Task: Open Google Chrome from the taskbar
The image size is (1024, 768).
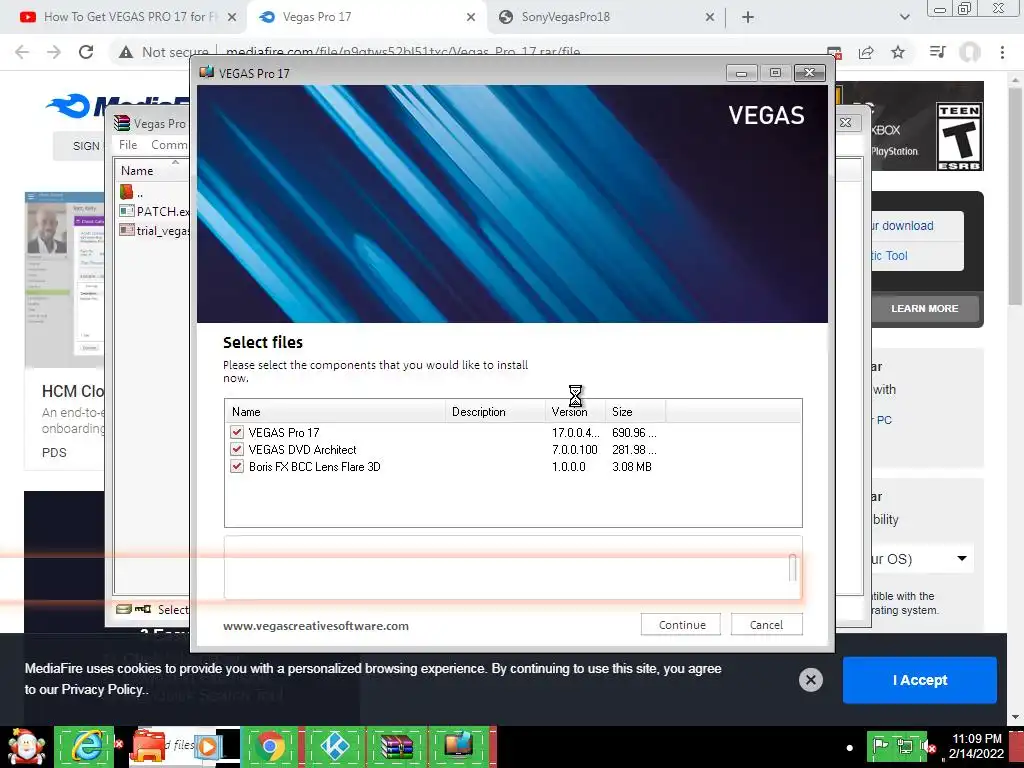Action: click(269, 747)
